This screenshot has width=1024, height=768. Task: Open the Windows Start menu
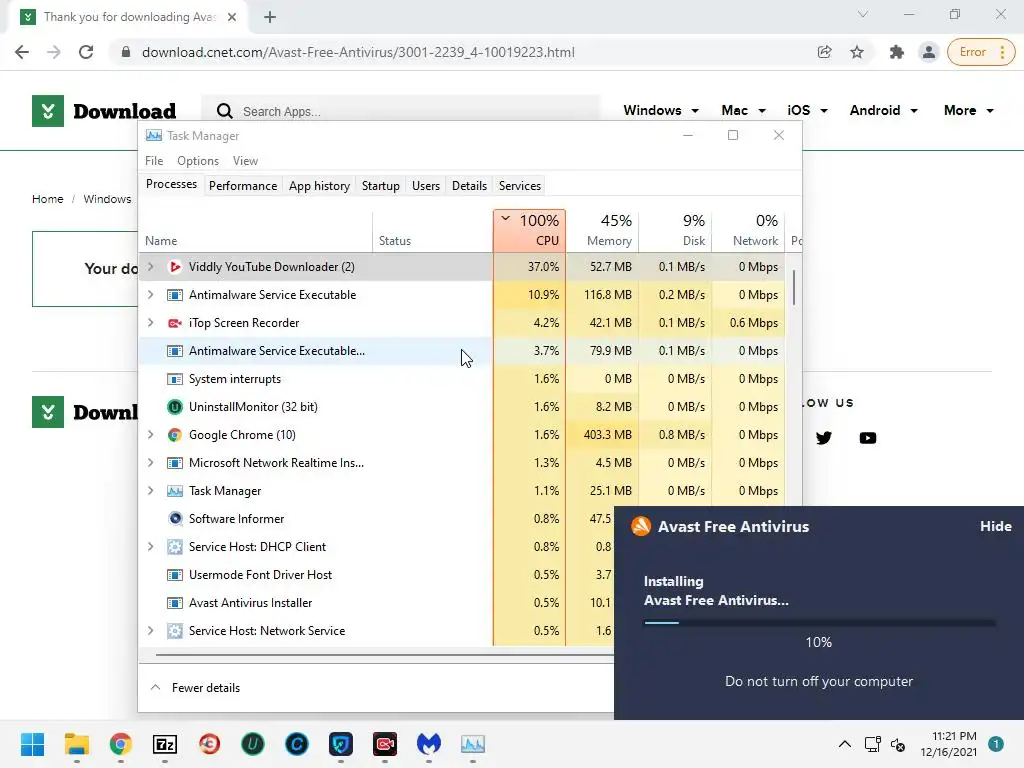[x=32, y=744]
